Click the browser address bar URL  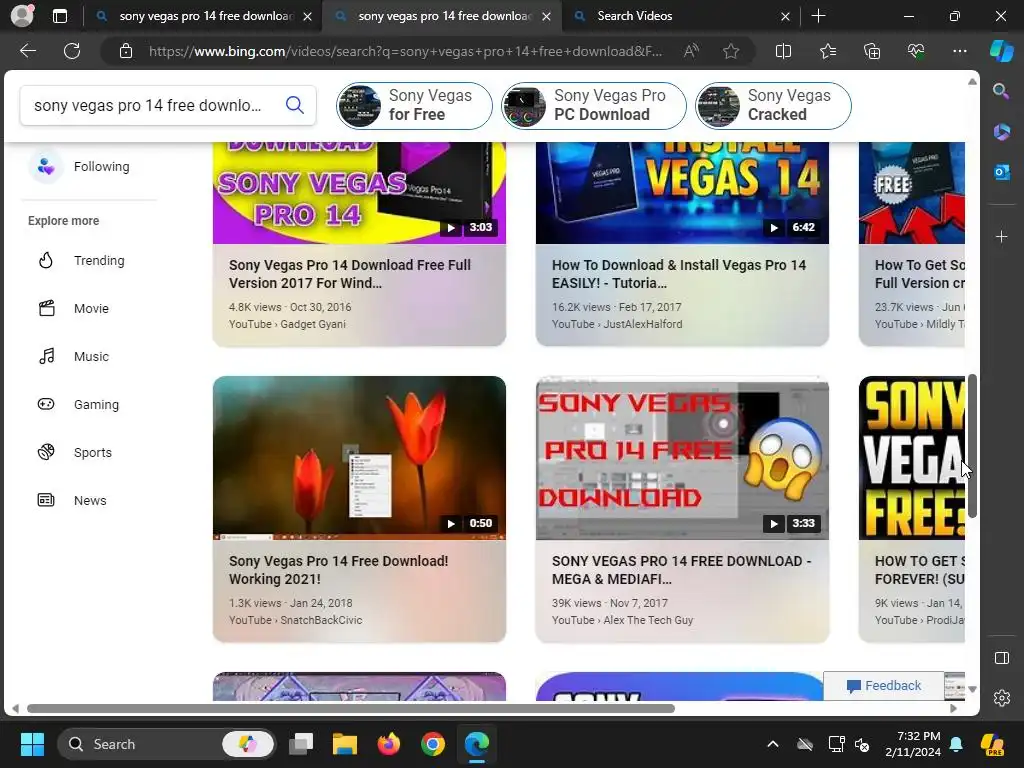click(x=405, y=51)
